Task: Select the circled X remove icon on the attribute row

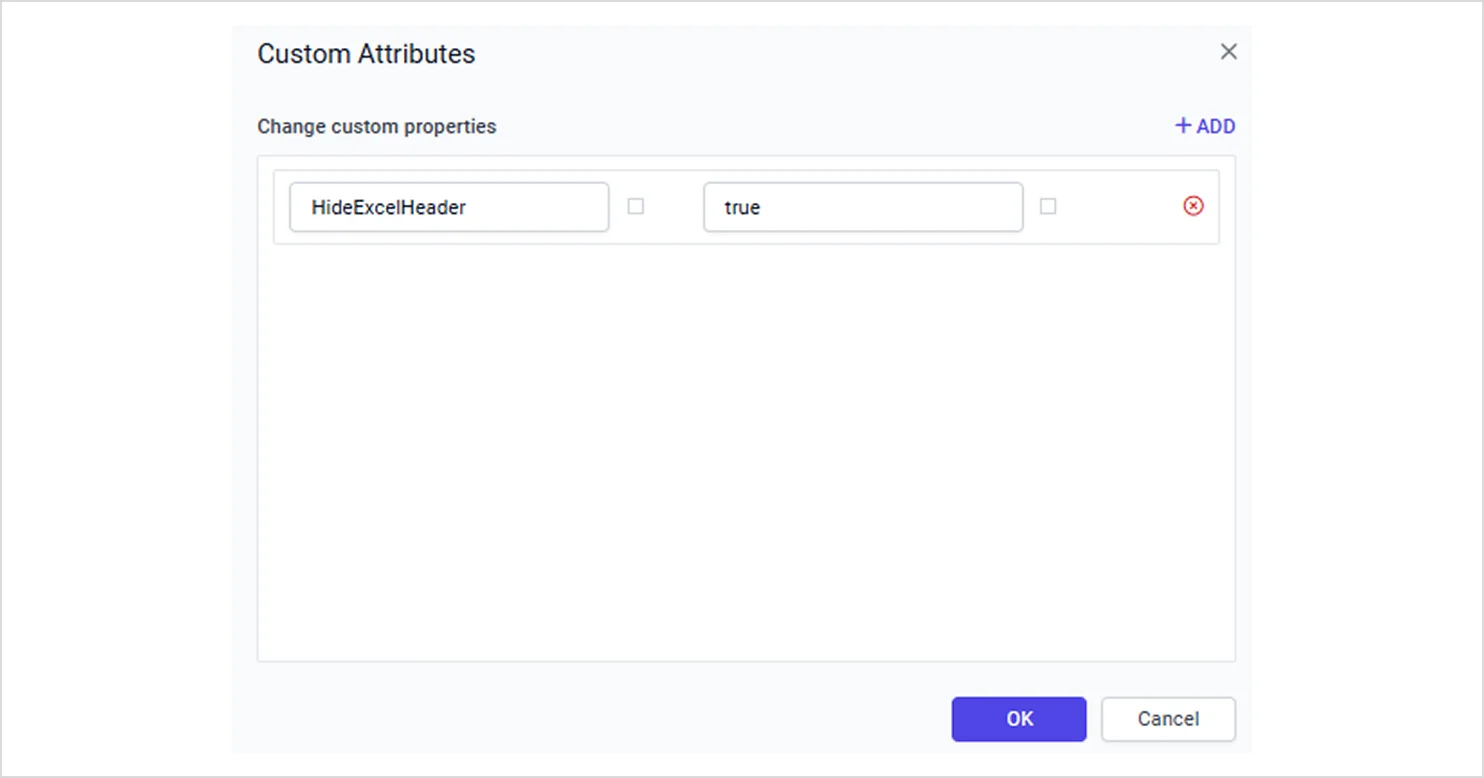Action: [x=1193, y=206]
